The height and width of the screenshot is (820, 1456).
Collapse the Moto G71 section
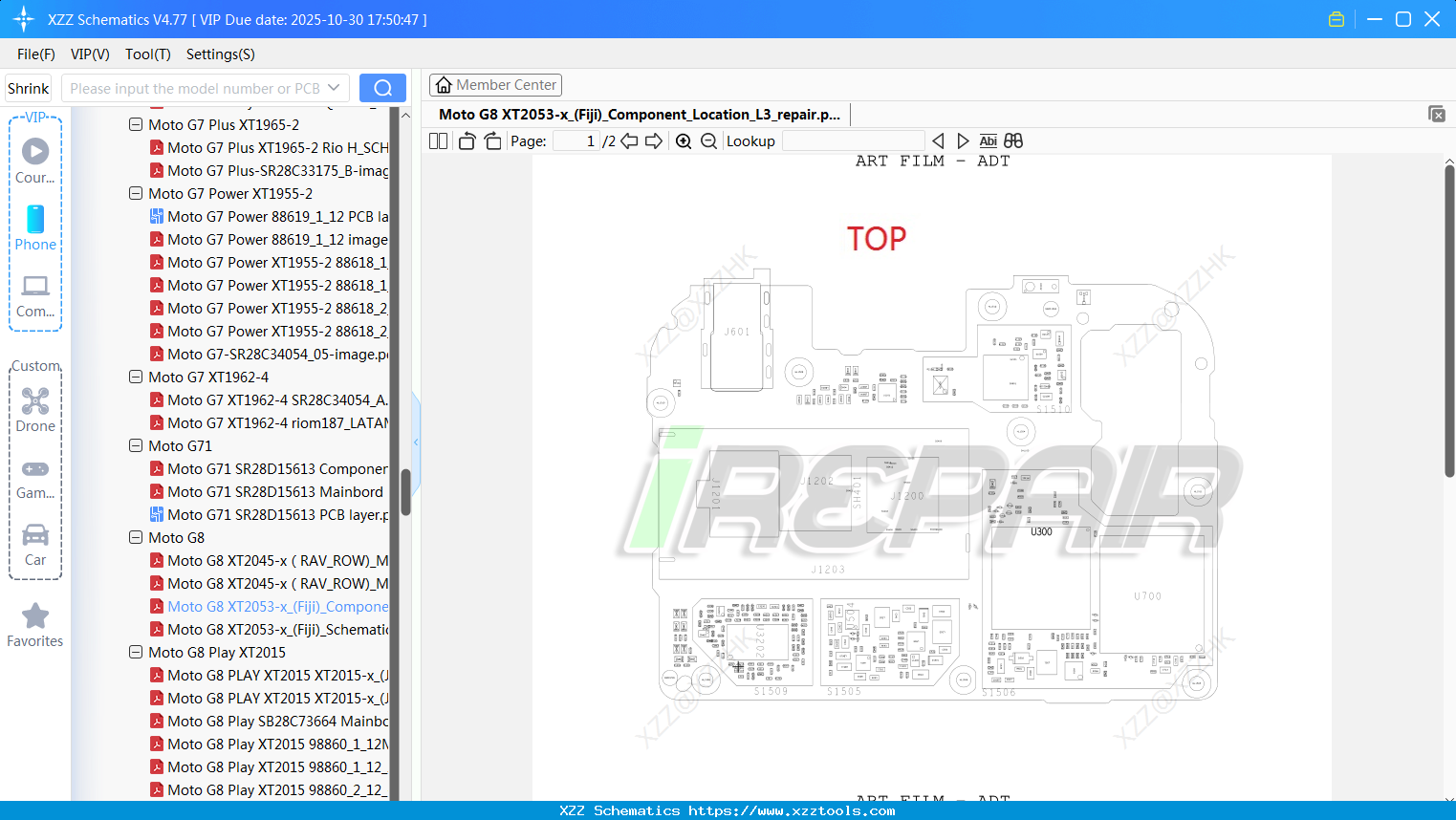point(136,445)
